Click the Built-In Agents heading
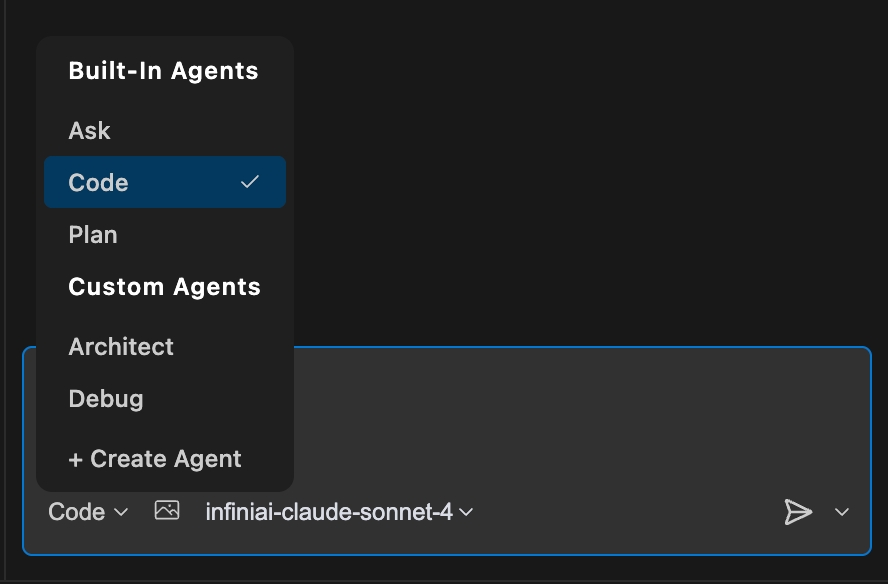This screenshot has width=888, height=584. (x=163, y=71)
